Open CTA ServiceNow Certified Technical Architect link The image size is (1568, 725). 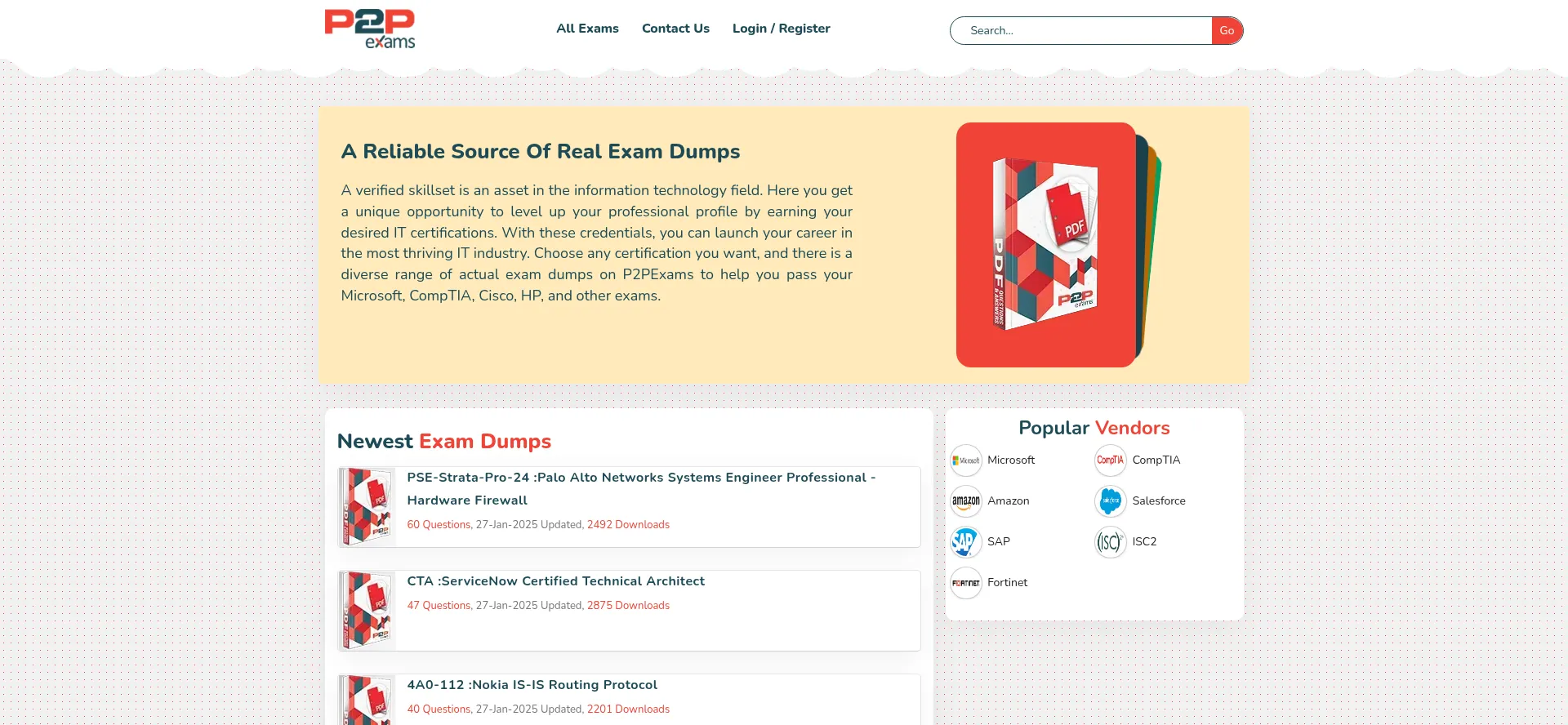pyautogui.click(x=555, y=581)
